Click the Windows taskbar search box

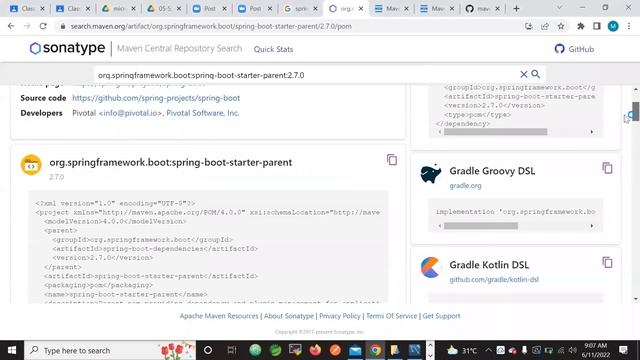point(110,350)
